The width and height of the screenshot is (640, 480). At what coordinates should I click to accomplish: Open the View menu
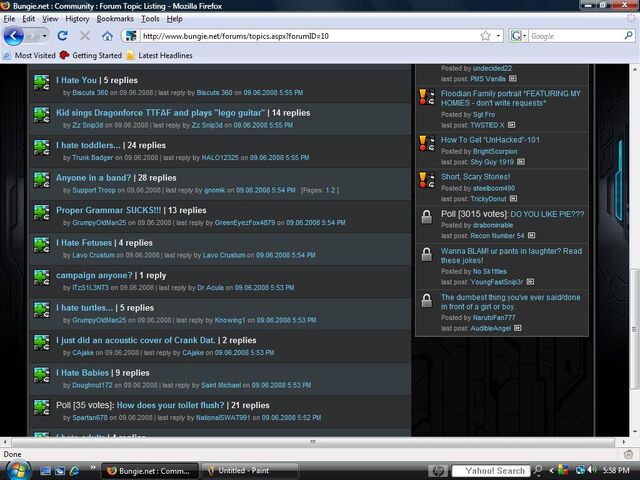coord(50,19)
